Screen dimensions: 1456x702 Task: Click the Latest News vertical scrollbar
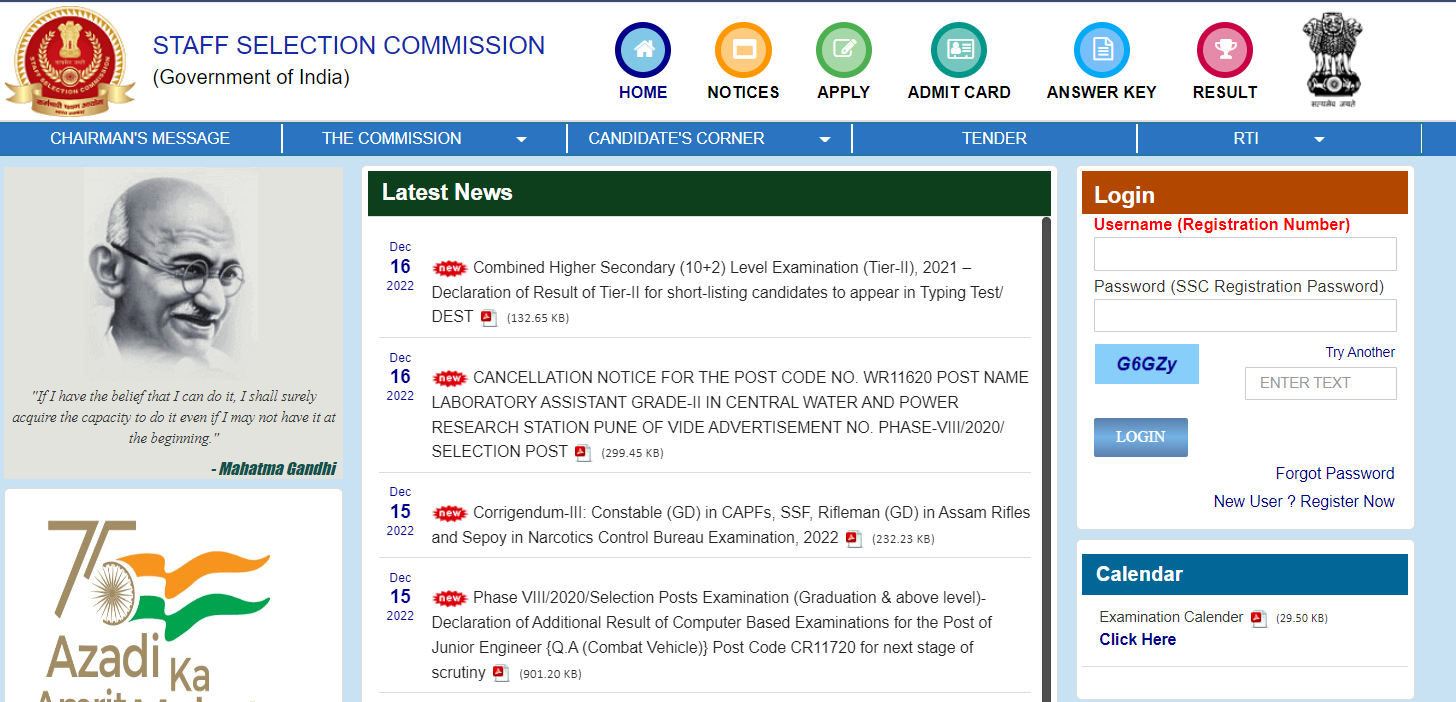(1046, 450)
